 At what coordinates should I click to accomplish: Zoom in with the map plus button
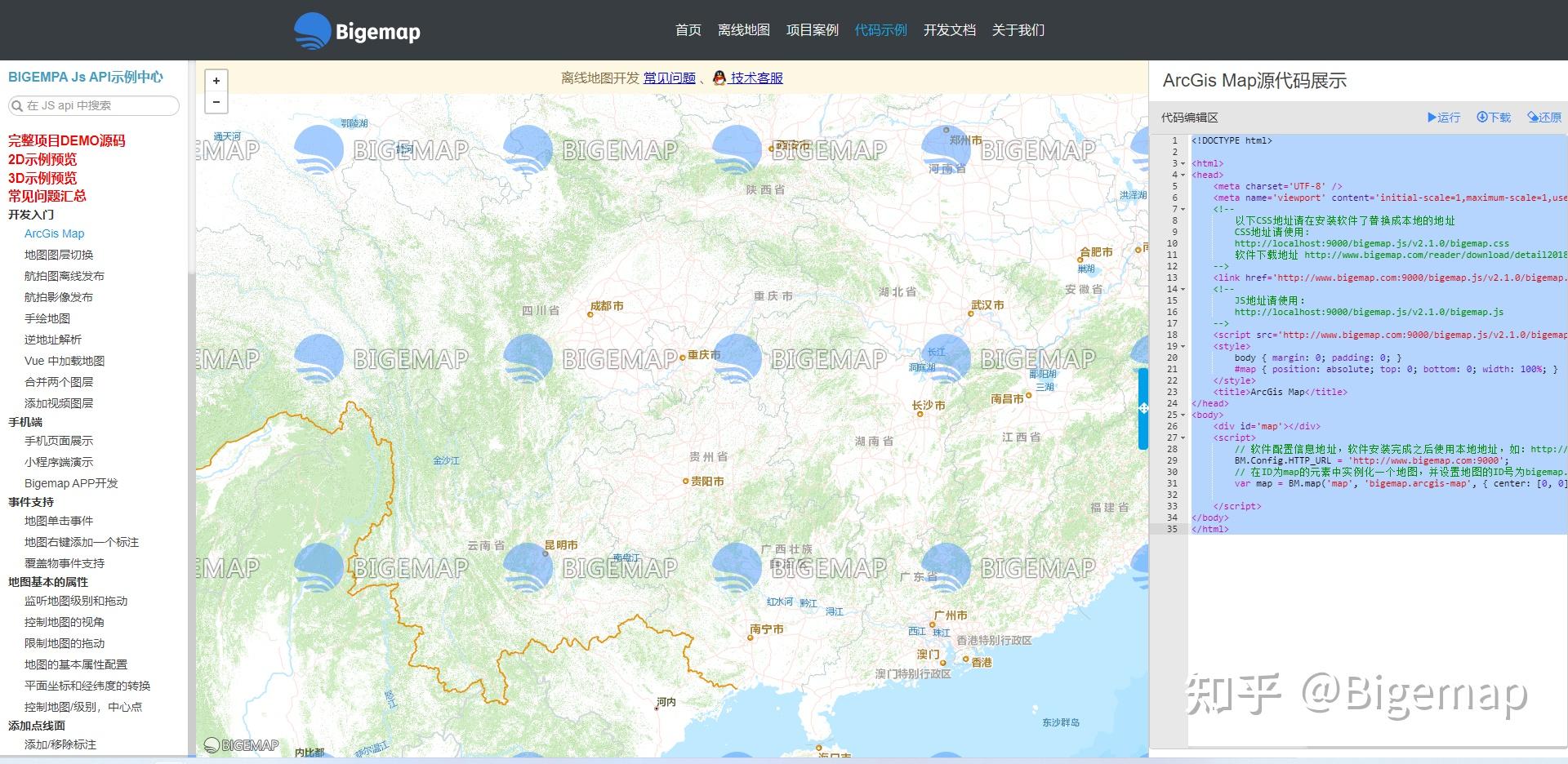pyautogui.click(x=216, y=81)
